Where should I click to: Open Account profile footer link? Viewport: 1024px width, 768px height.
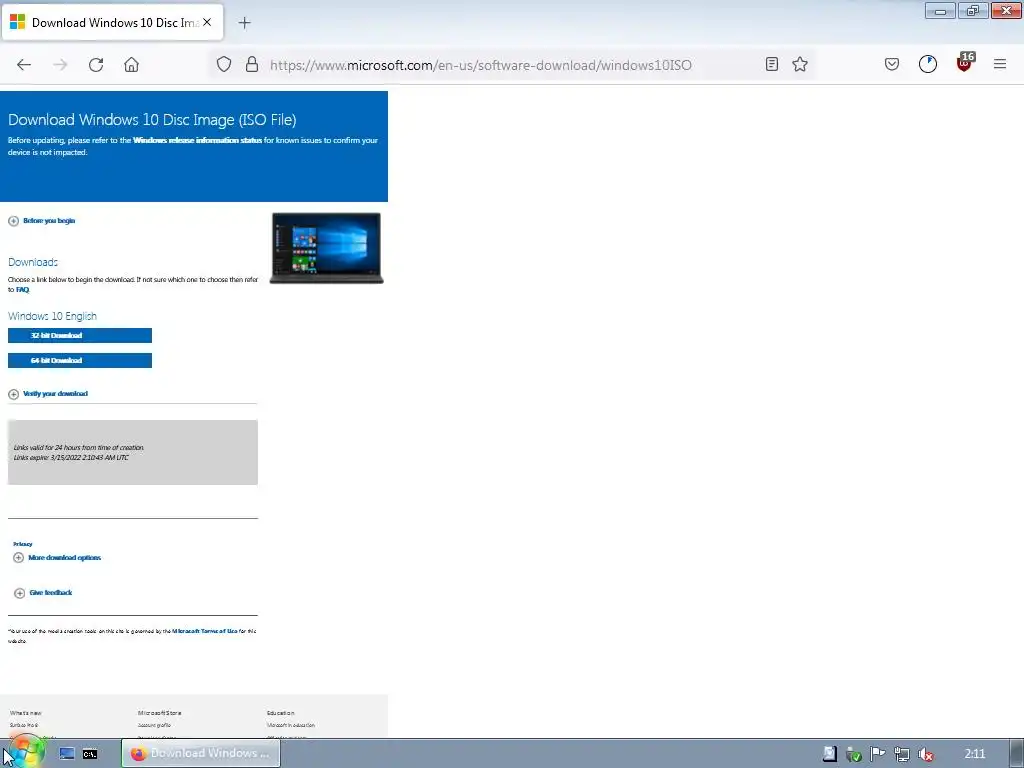pos(154,726)
